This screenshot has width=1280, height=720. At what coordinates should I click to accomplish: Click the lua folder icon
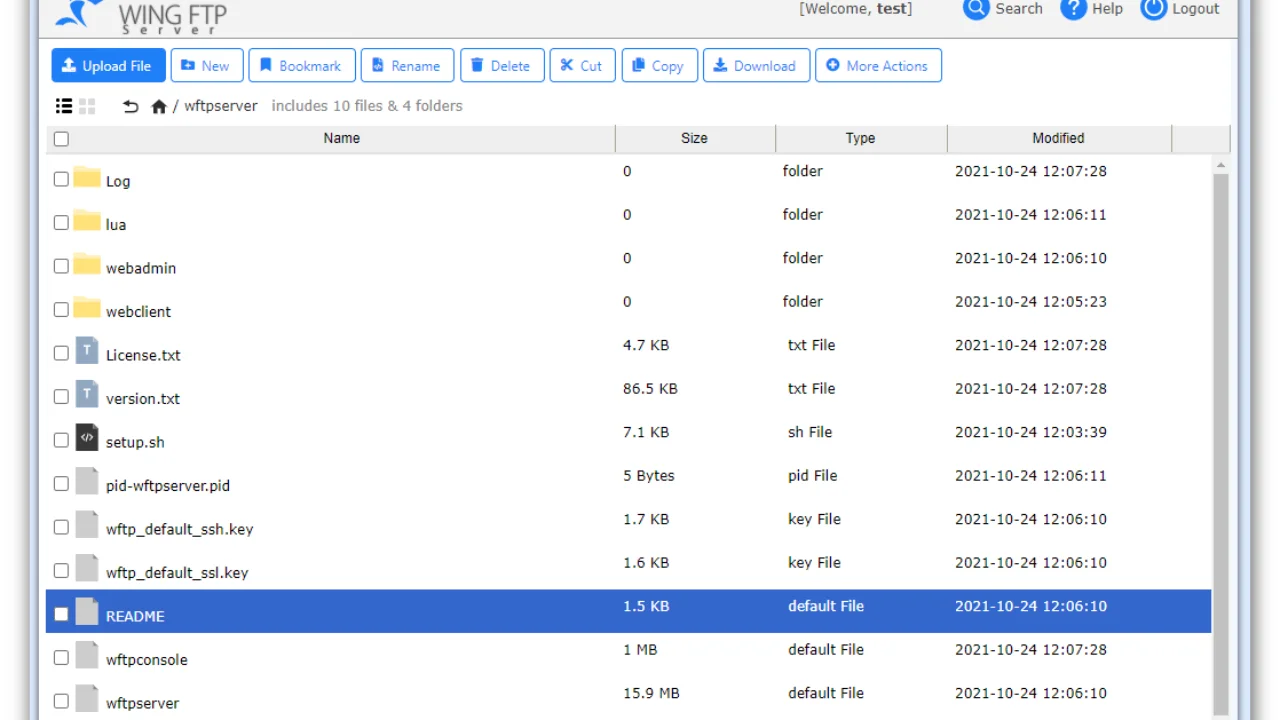87,221
